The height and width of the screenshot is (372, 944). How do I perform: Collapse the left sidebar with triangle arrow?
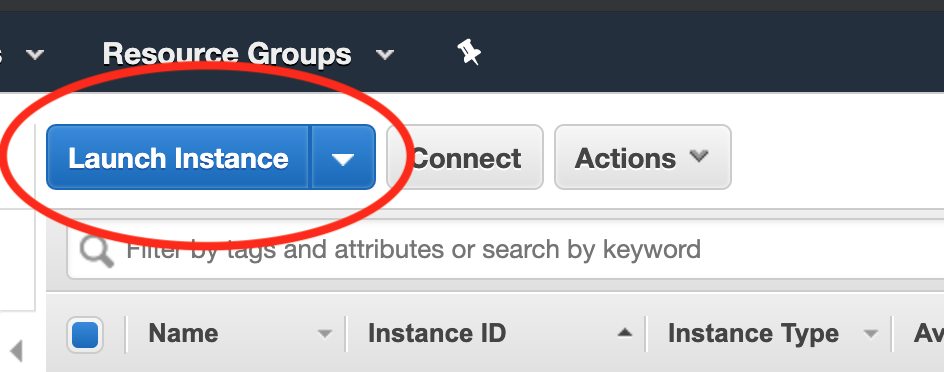pyautogui.click(x=16, y=350)
